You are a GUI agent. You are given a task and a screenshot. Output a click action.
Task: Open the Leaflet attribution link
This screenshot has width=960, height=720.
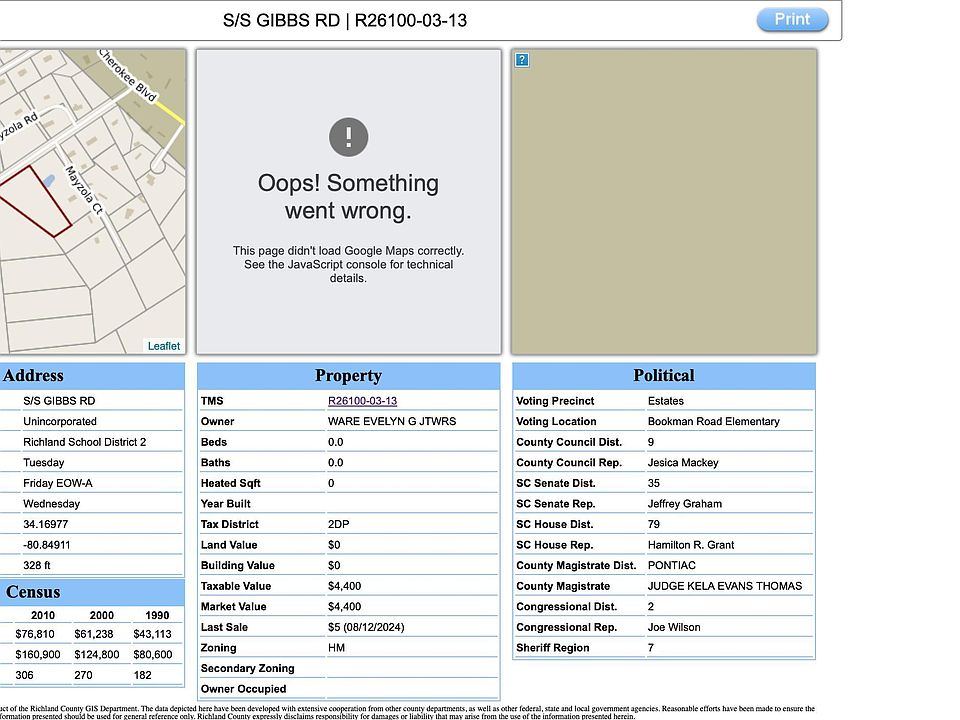click(163, 346)
